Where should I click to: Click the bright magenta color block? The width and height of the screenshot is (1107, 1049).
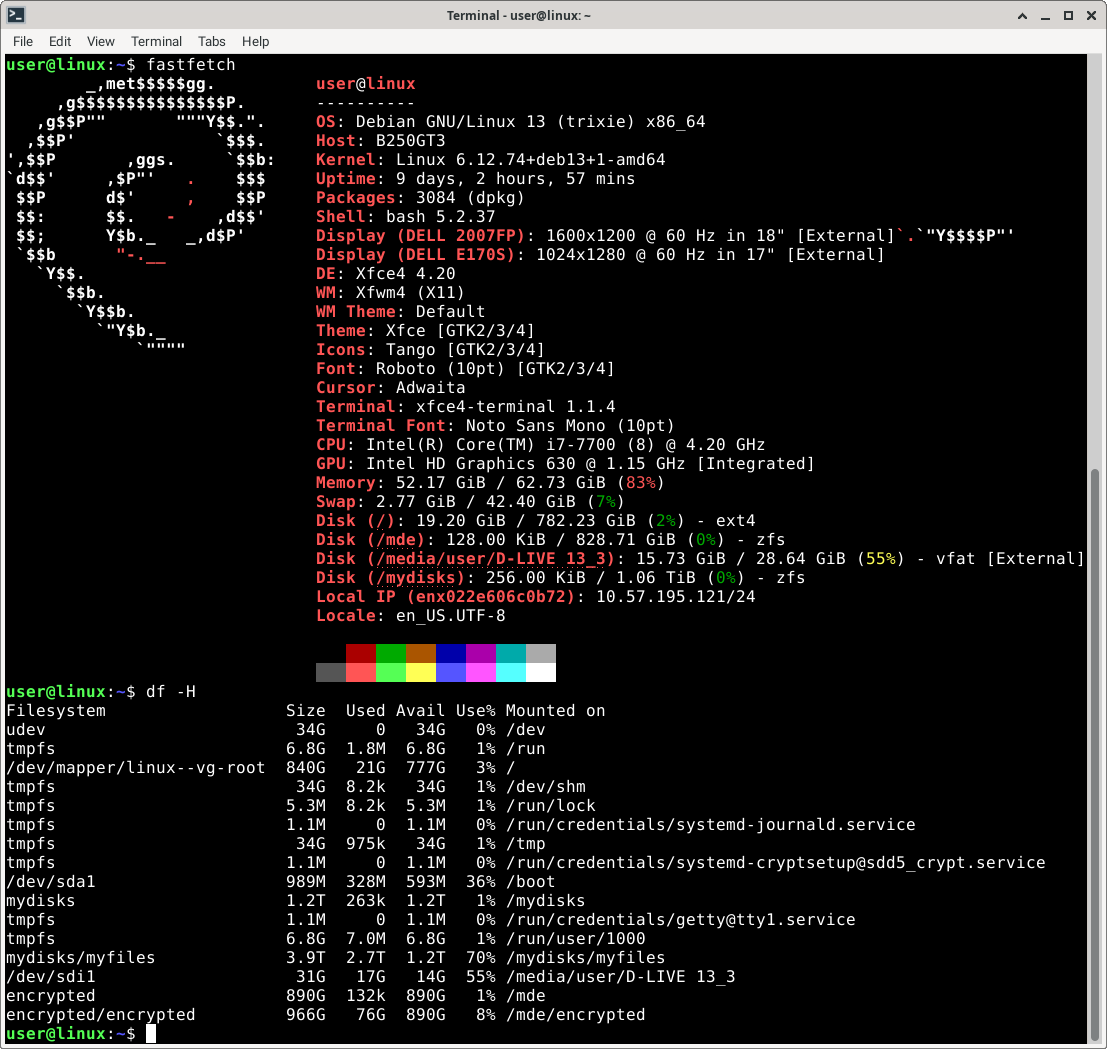pos(481,672)
